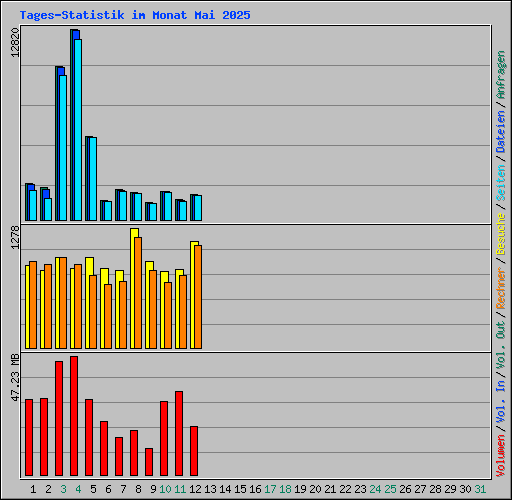Click day number 6 on the x-axis
Viewport: 512px width, 500px height.
[108, 489]
